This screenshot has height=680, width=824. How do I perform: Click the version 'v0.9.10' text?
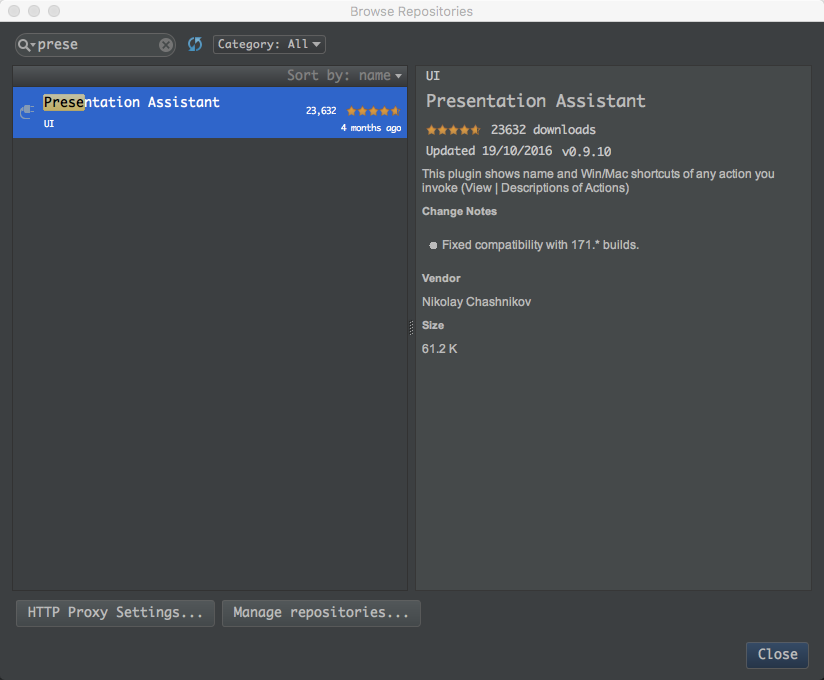[x=586, y=152]
